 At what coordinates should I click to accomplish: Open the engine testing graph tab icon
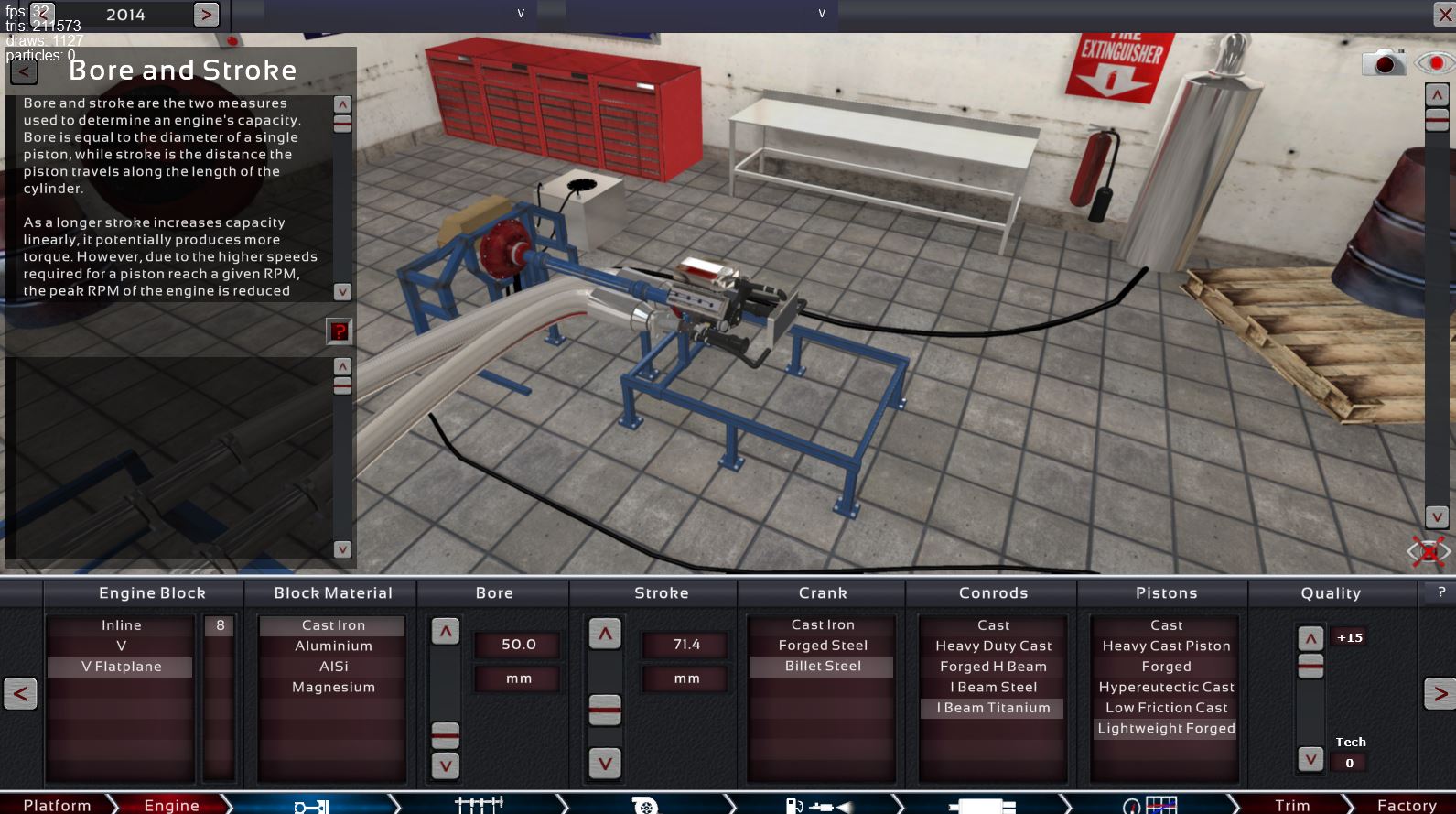1149,806
